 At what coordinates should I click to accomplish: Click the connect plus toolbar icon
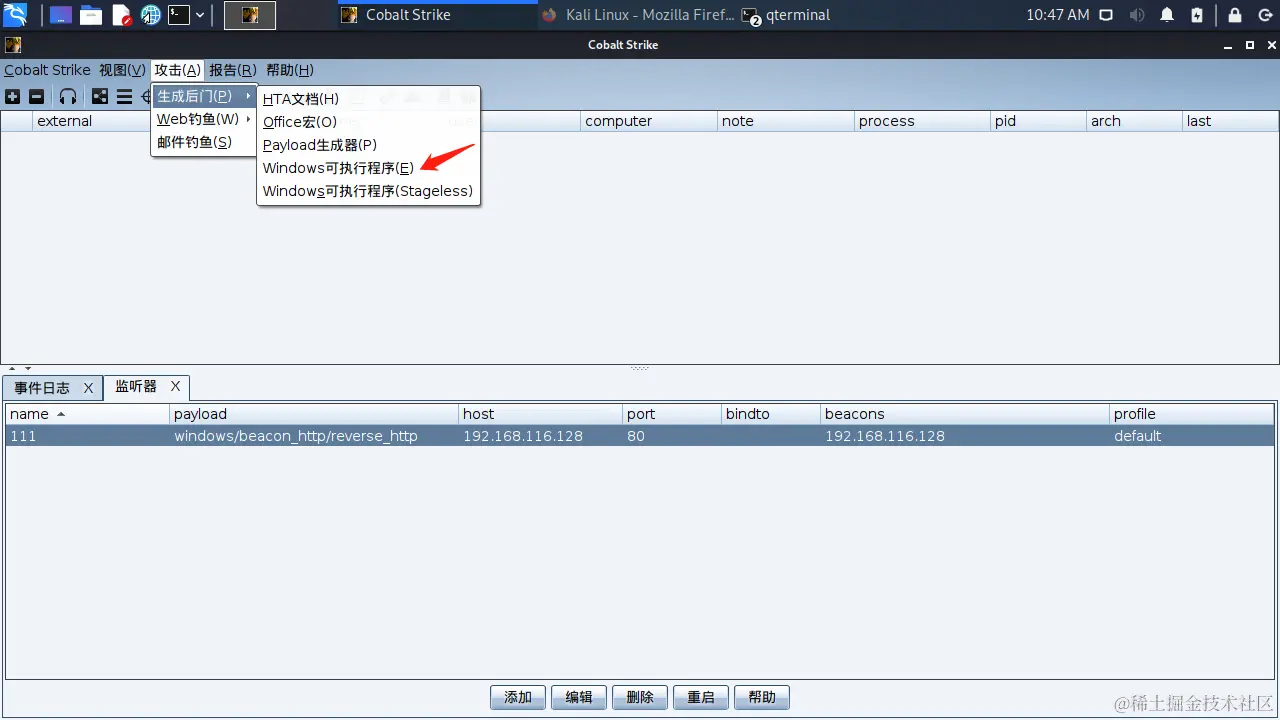12,96
